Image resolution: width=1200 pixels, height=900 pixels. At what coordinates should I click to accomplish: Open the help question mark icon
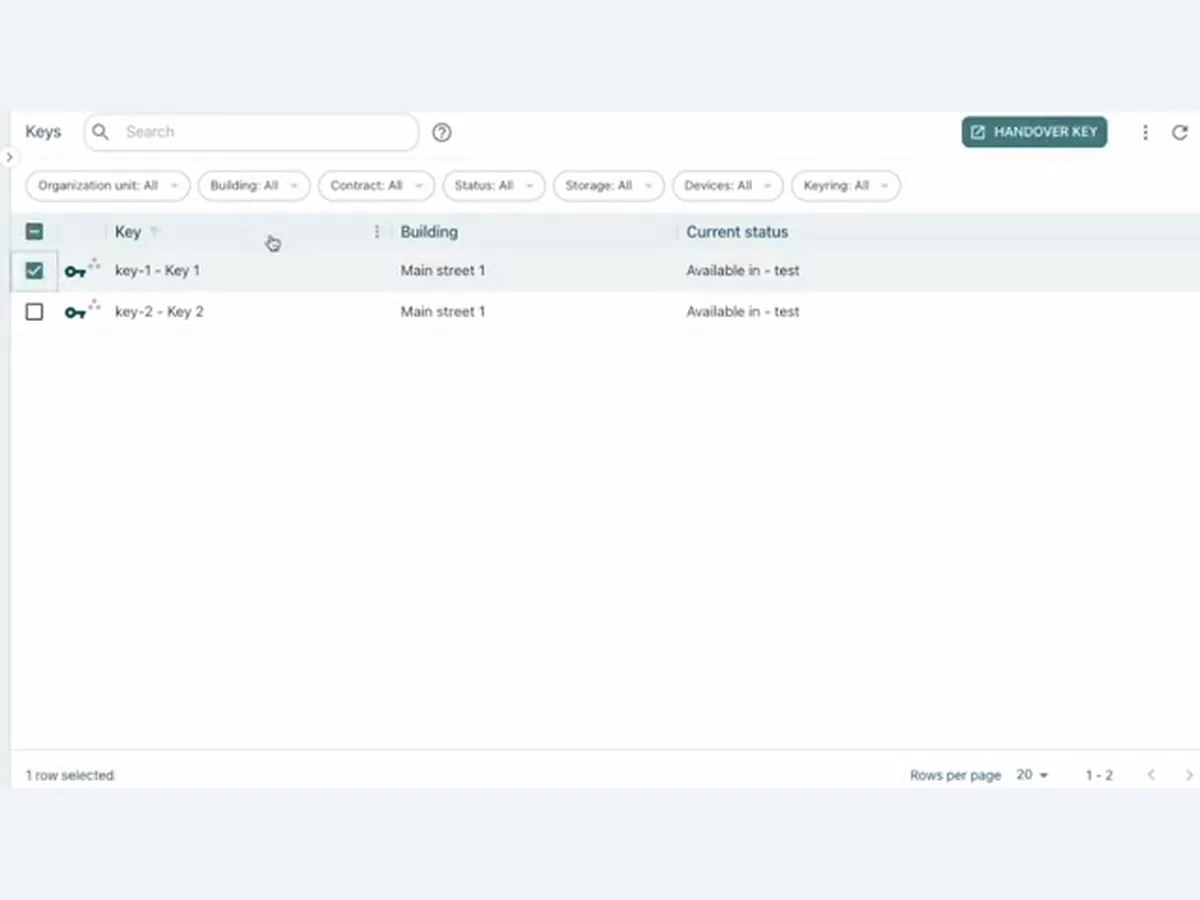point(442,132)
